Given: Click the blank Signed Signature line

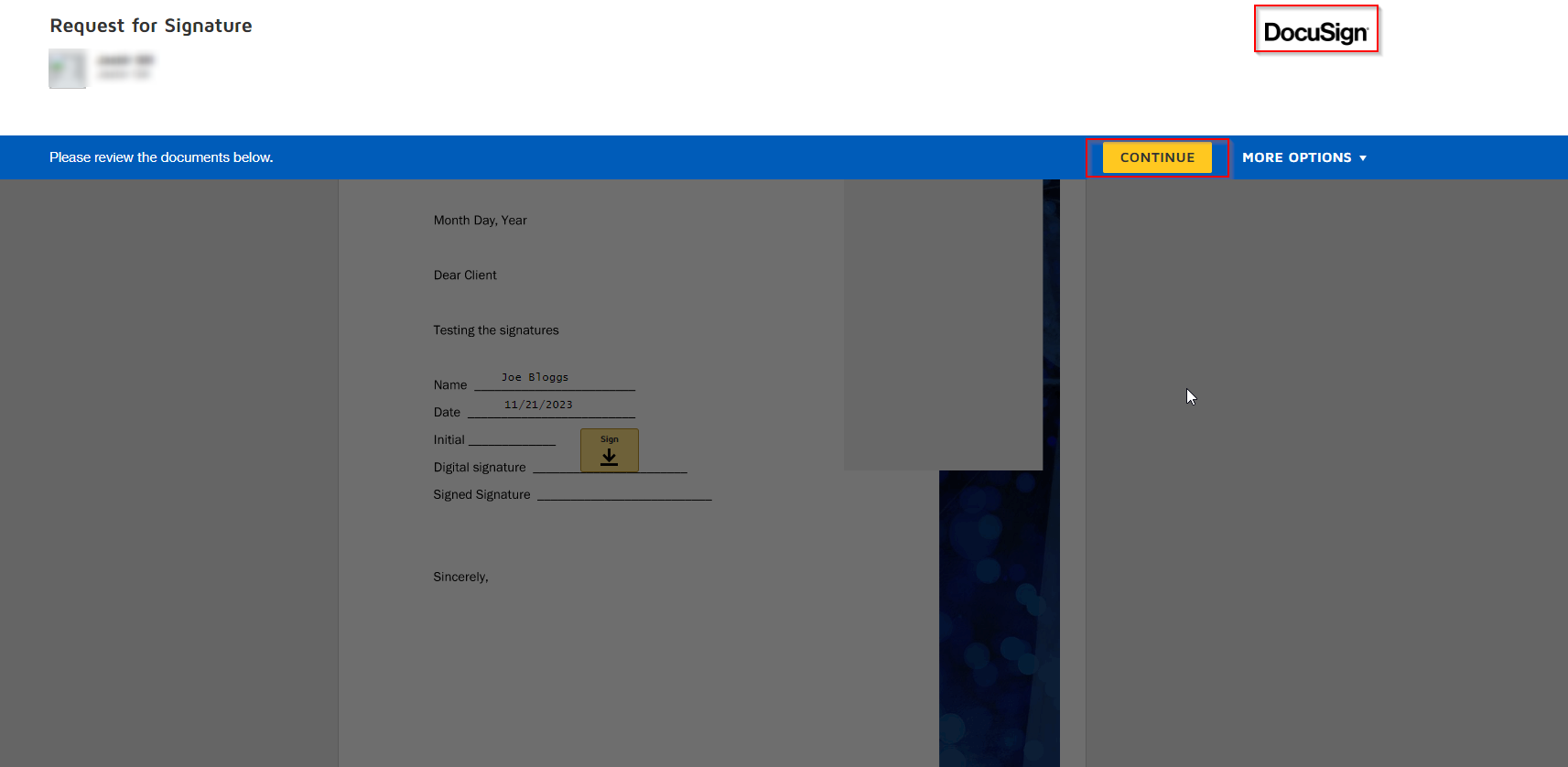Looking at the screenshot, I should pyautogui.click(x=623, y=495).
